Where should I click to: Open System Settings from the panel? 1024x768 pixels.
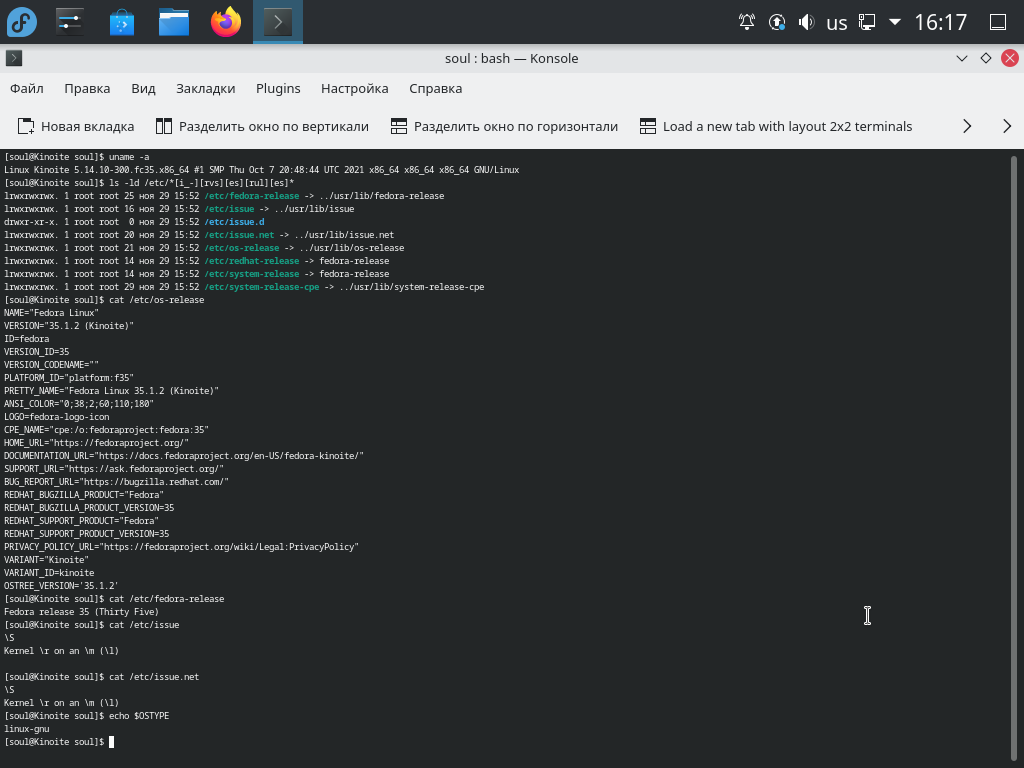70,22
